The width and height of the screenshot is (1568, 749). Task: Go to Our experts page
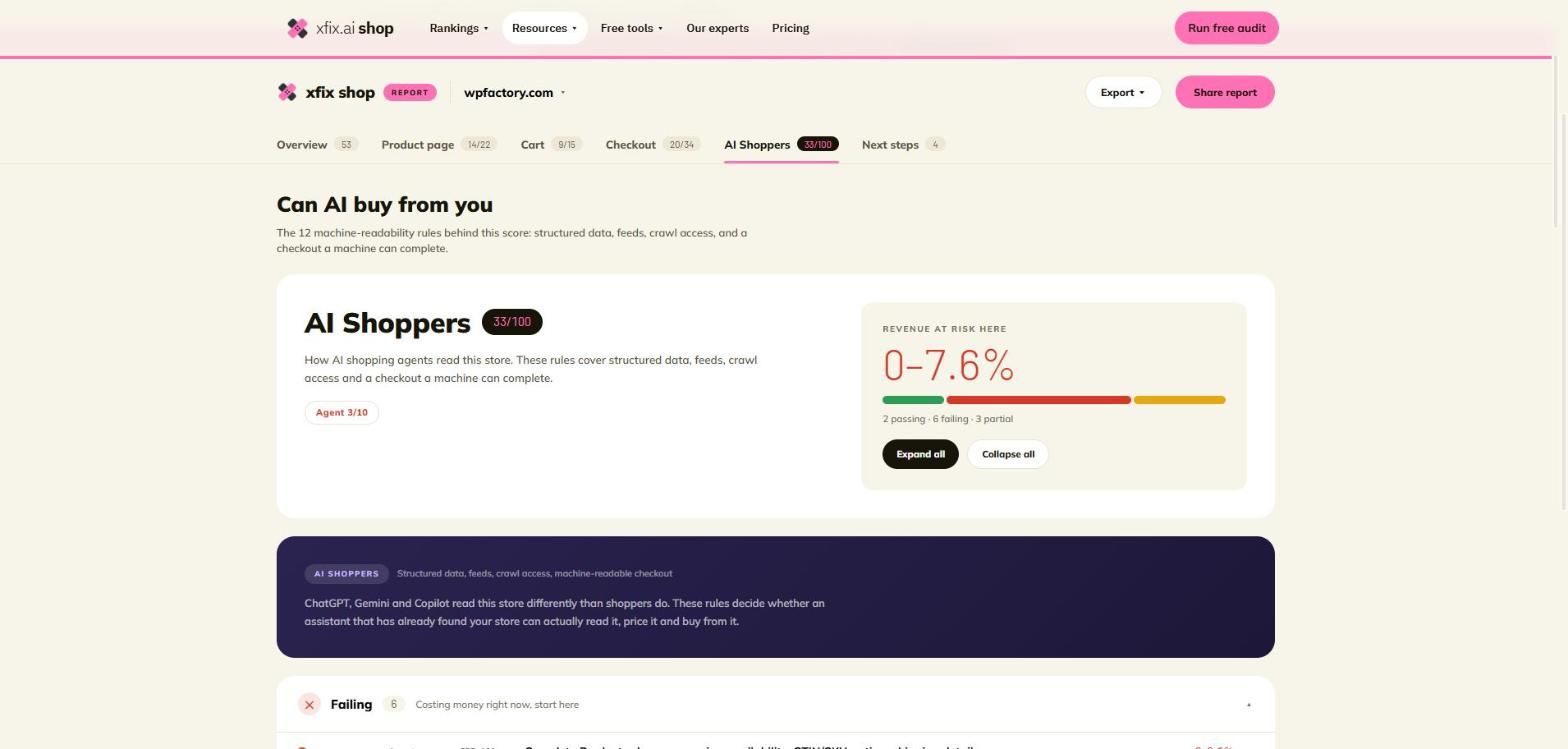coord(717,28)
